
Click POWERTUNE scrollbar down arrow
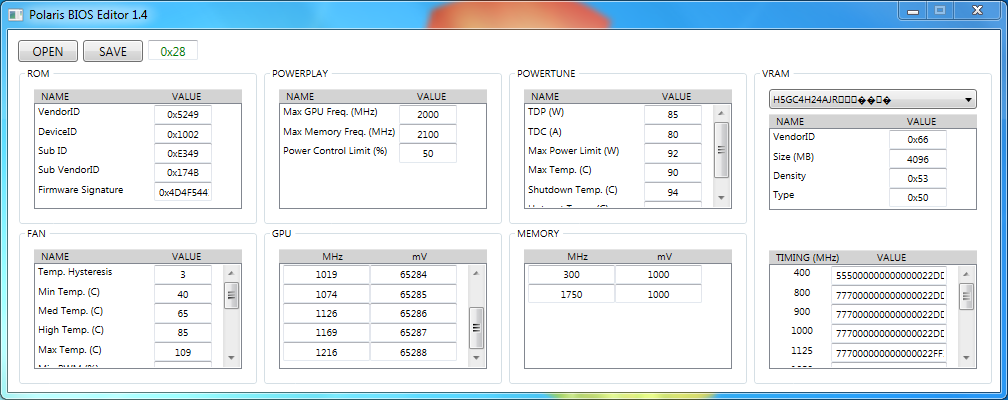tap(721, 198)
